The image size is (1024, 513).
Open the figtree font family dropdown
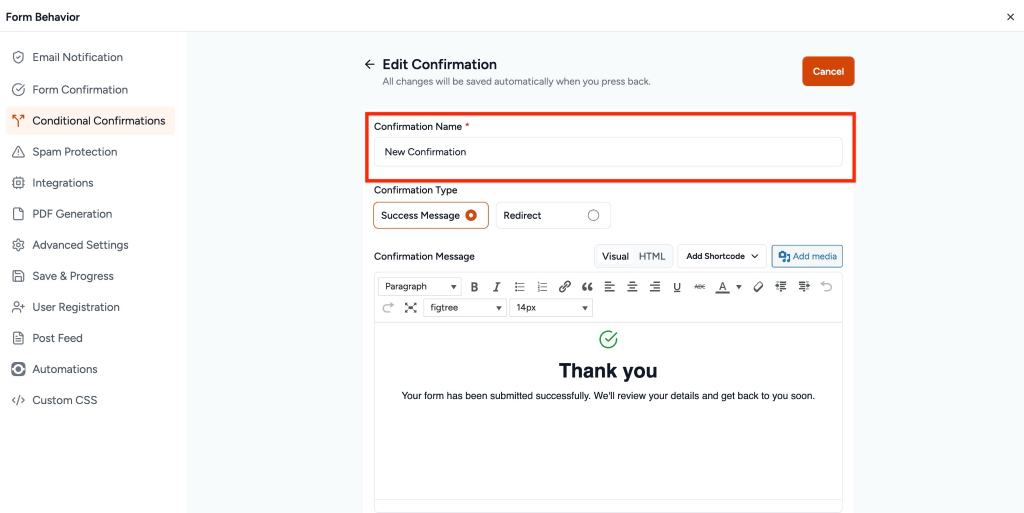click(465, 307)
